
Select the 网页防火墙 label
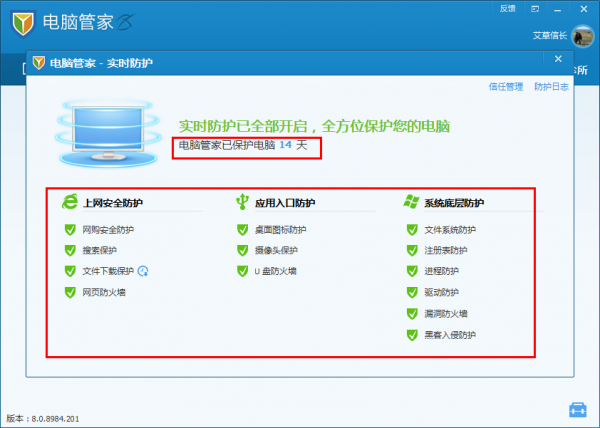coord(104,293)
